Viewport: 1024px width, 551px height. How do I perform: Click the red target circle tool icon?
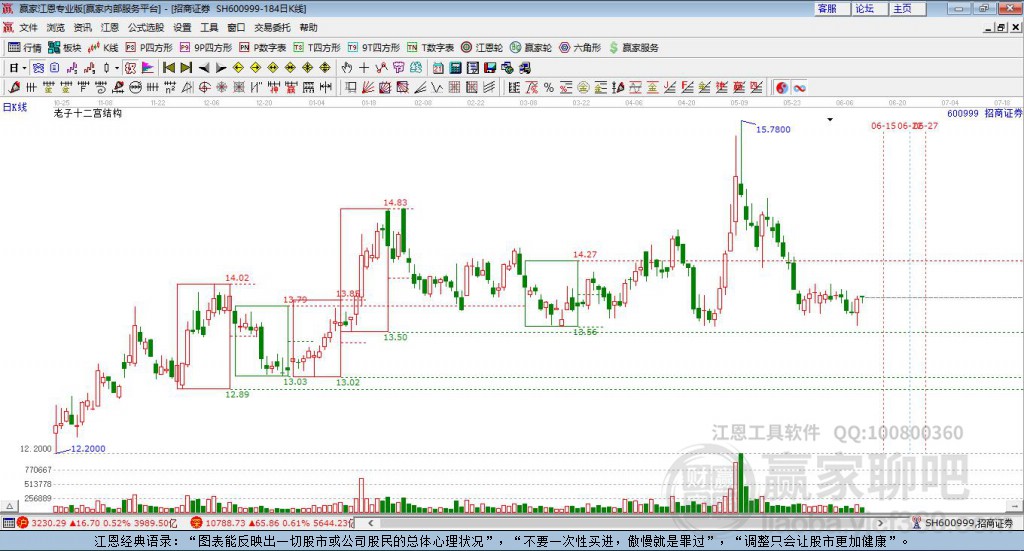tap(204, 87)
